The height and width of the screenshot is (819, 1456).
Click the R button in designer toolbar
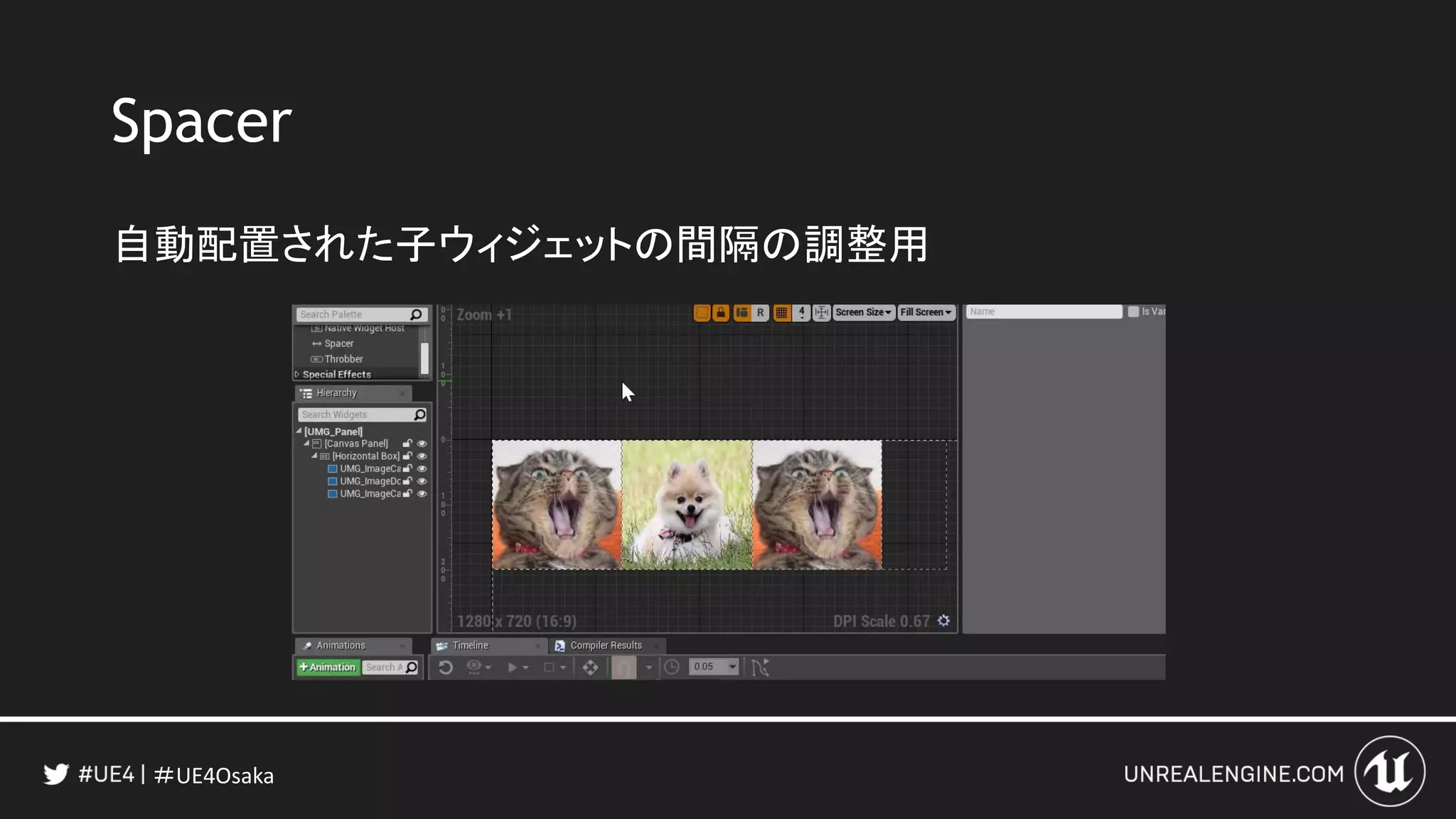[x=760, y=313]
